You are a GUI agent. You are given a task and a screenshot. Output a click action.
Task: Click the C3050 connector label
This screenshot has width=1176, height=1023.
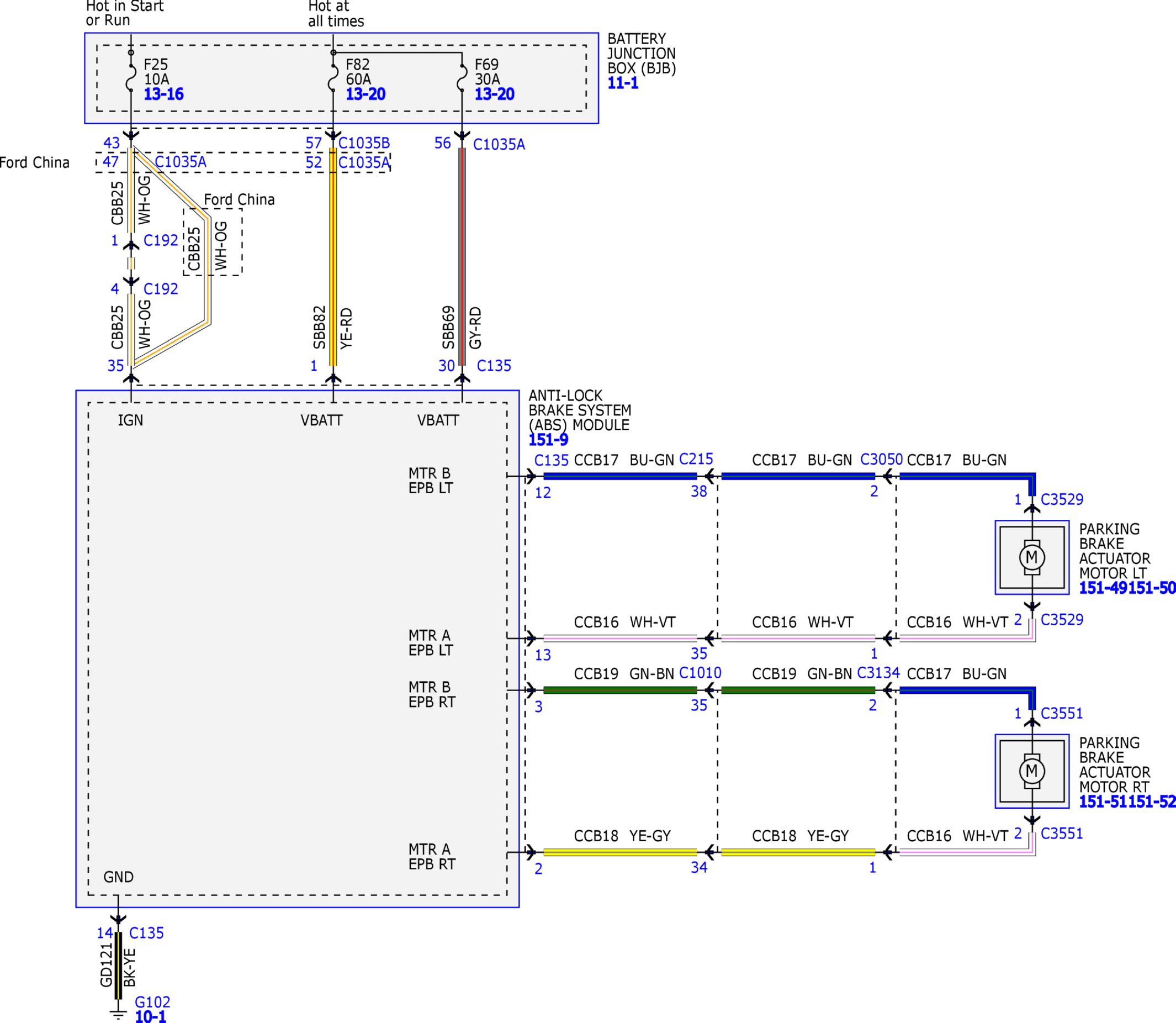click(x=881, y=460)
